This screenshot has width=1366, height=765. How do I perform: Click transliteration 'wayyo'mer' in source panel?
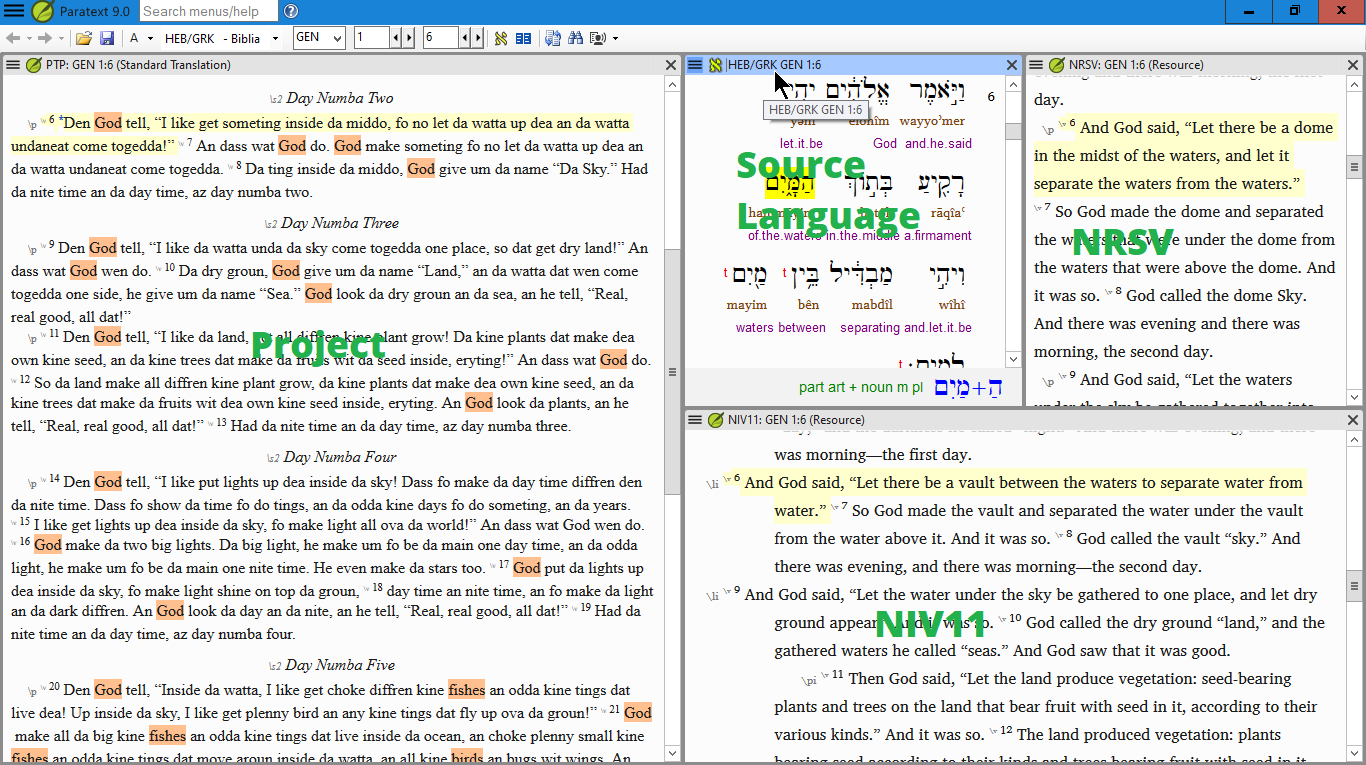tap(932, 121)
